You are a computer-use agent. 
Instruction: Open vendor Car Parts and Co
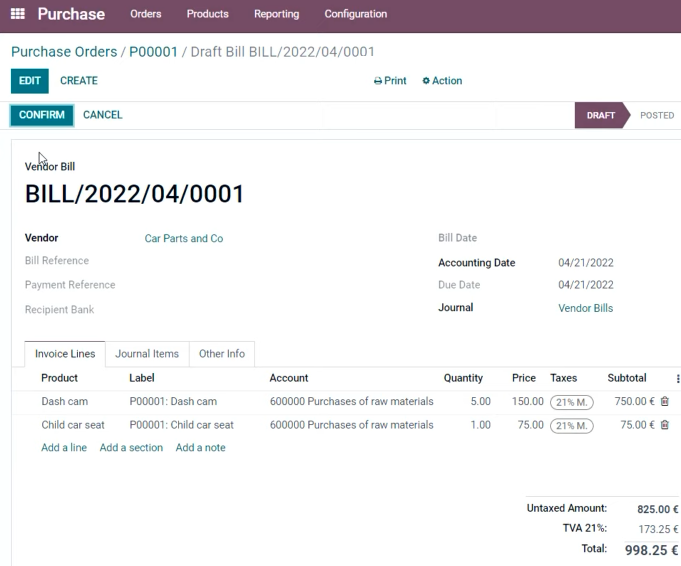pyautogui.click(x=184, y=238)
